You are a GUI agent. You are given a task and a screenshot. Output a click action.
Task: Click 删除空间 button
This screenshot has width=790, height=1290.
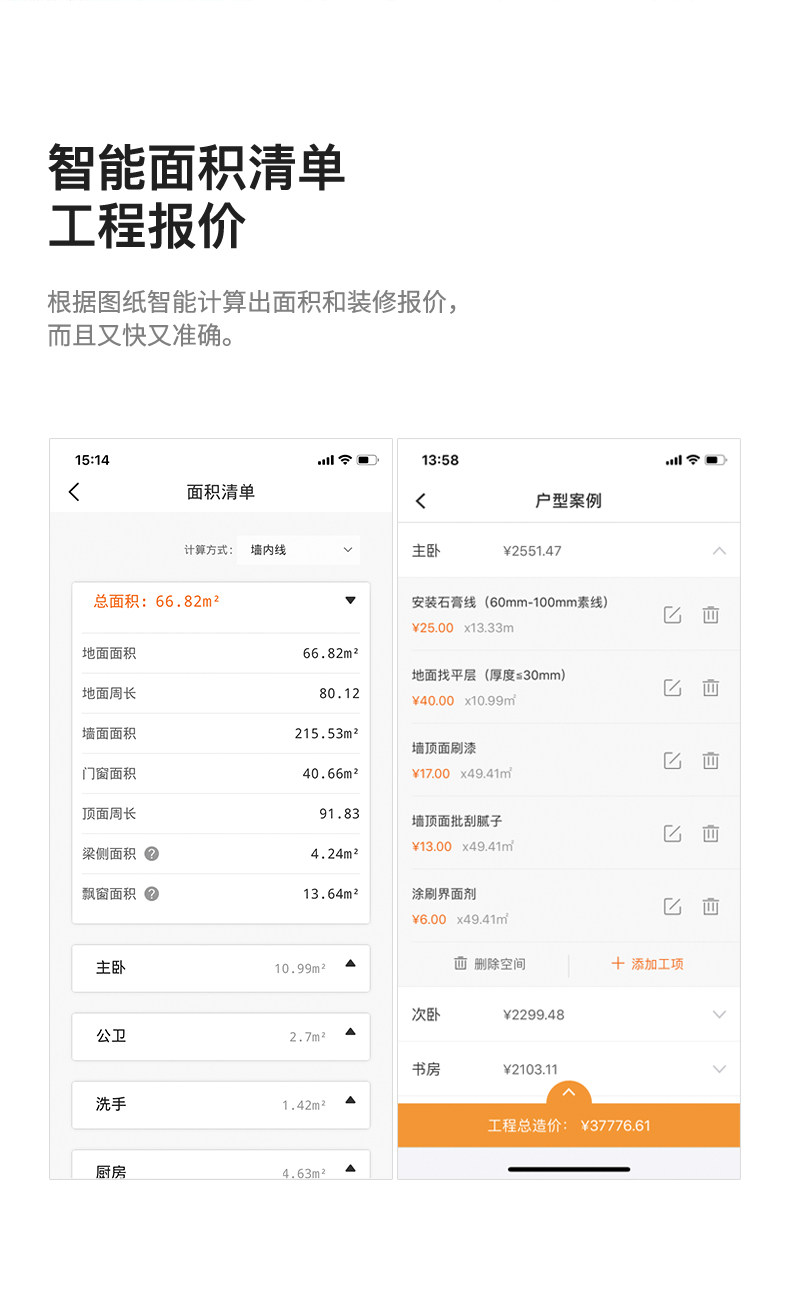point(489,964)
